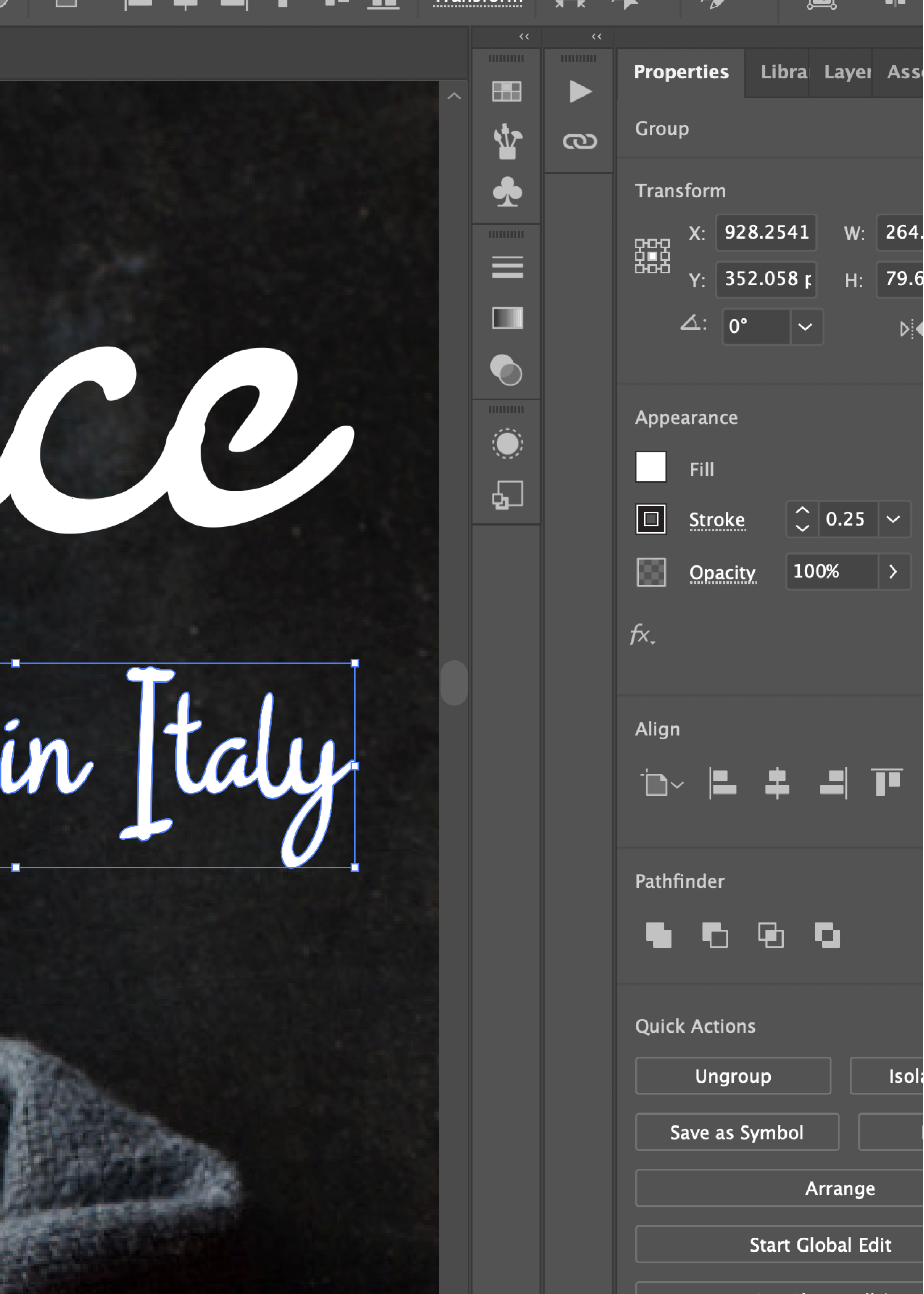
Task: Switch to the Layers tab
Action: [x=847, y=72]
